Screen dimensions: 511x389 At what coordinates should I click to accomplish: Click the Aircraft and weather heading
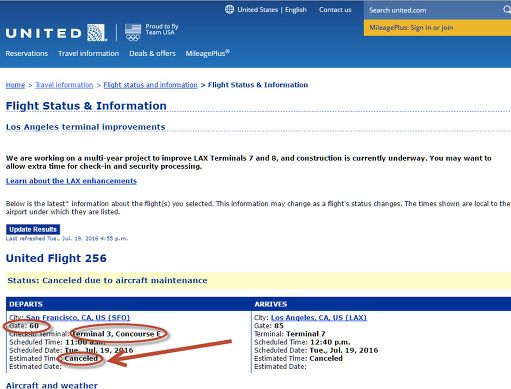[52, 385]
